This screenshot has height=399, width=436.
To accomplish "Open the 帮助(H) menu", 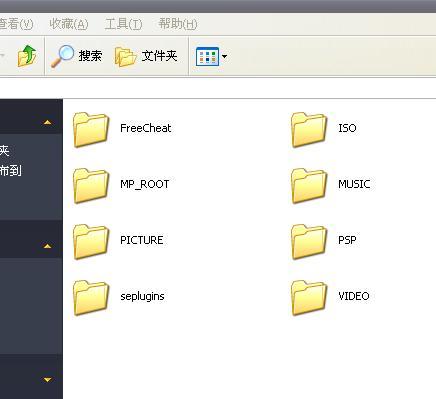I will pyautogui.click(x=178, y=24).
